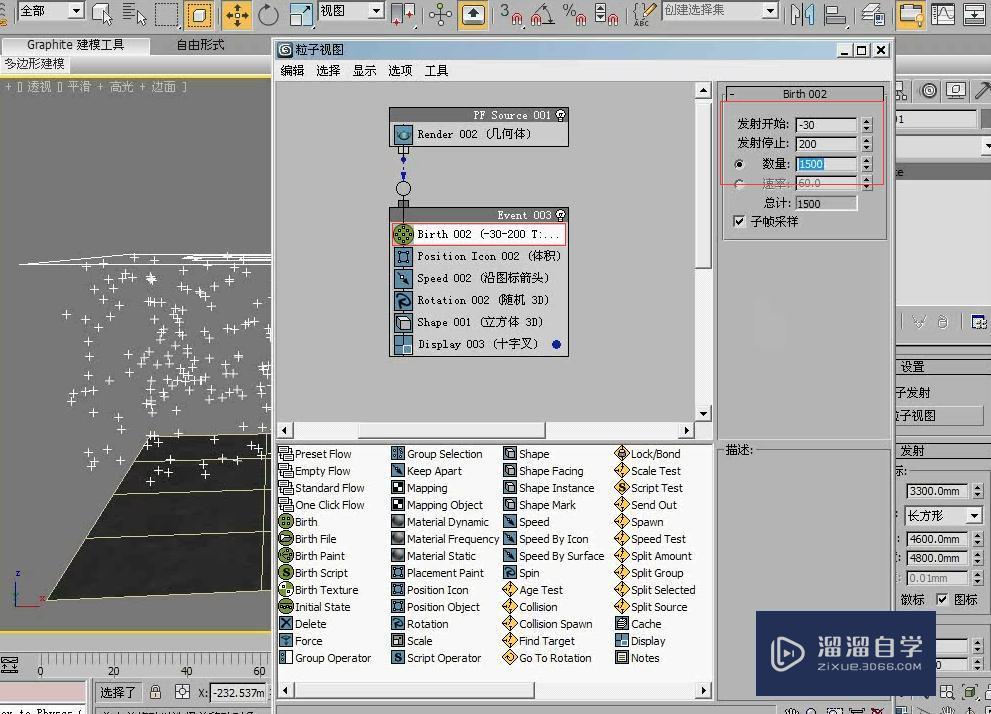Pick the Force operator from depot
991x714 pixels.
click(x=301, y=641)
